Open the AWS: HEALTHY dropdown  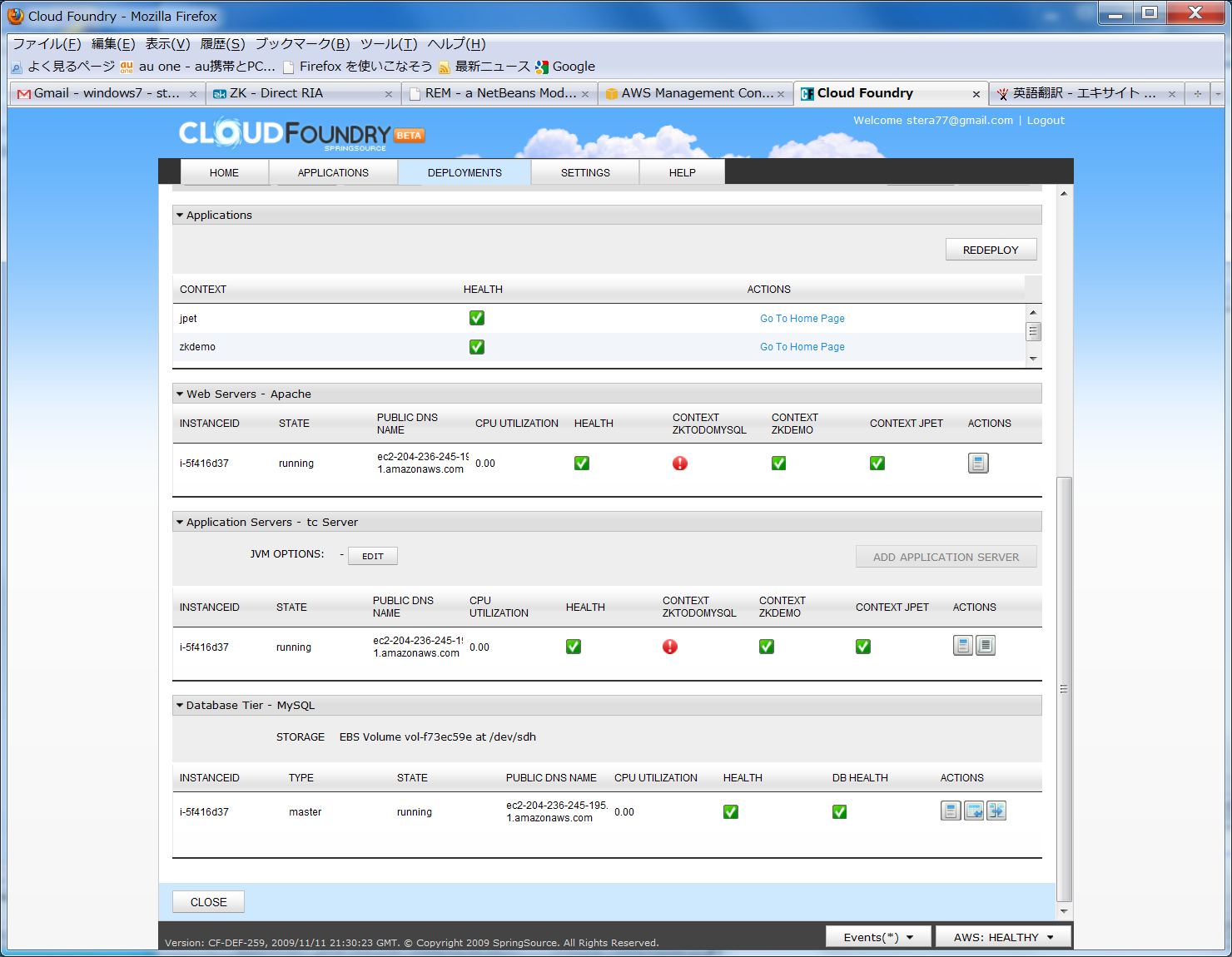pos(1003,937)
